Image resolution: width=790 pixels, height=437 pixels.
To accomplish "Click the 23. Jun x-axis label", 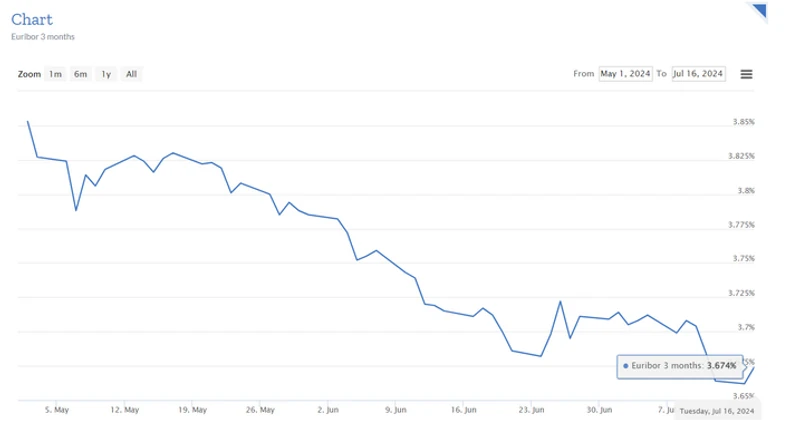I will click(x=531, y=409).
